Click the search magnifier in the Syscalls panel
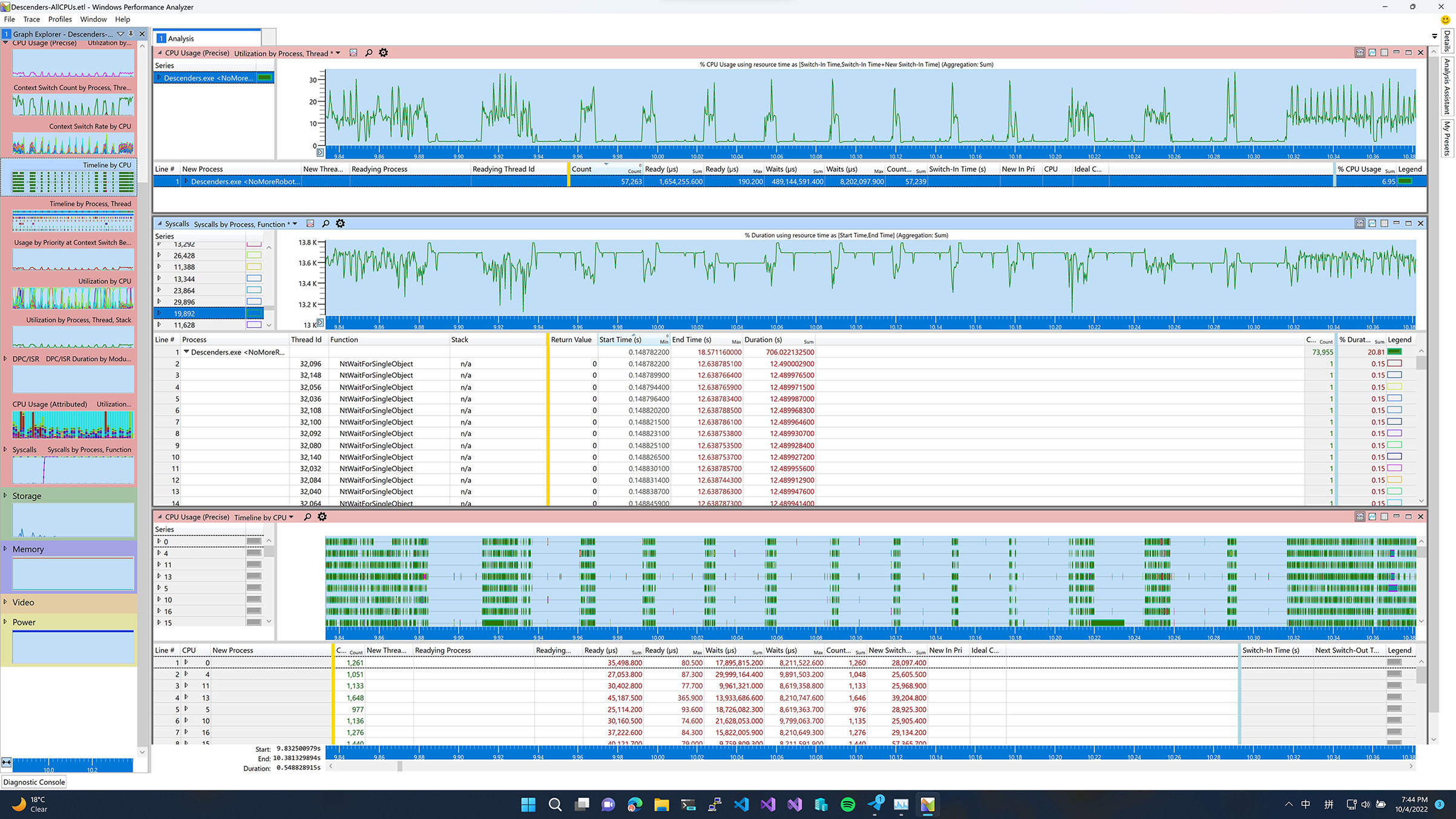Viewport: 1456px width, 819px height. pos(326,223)
